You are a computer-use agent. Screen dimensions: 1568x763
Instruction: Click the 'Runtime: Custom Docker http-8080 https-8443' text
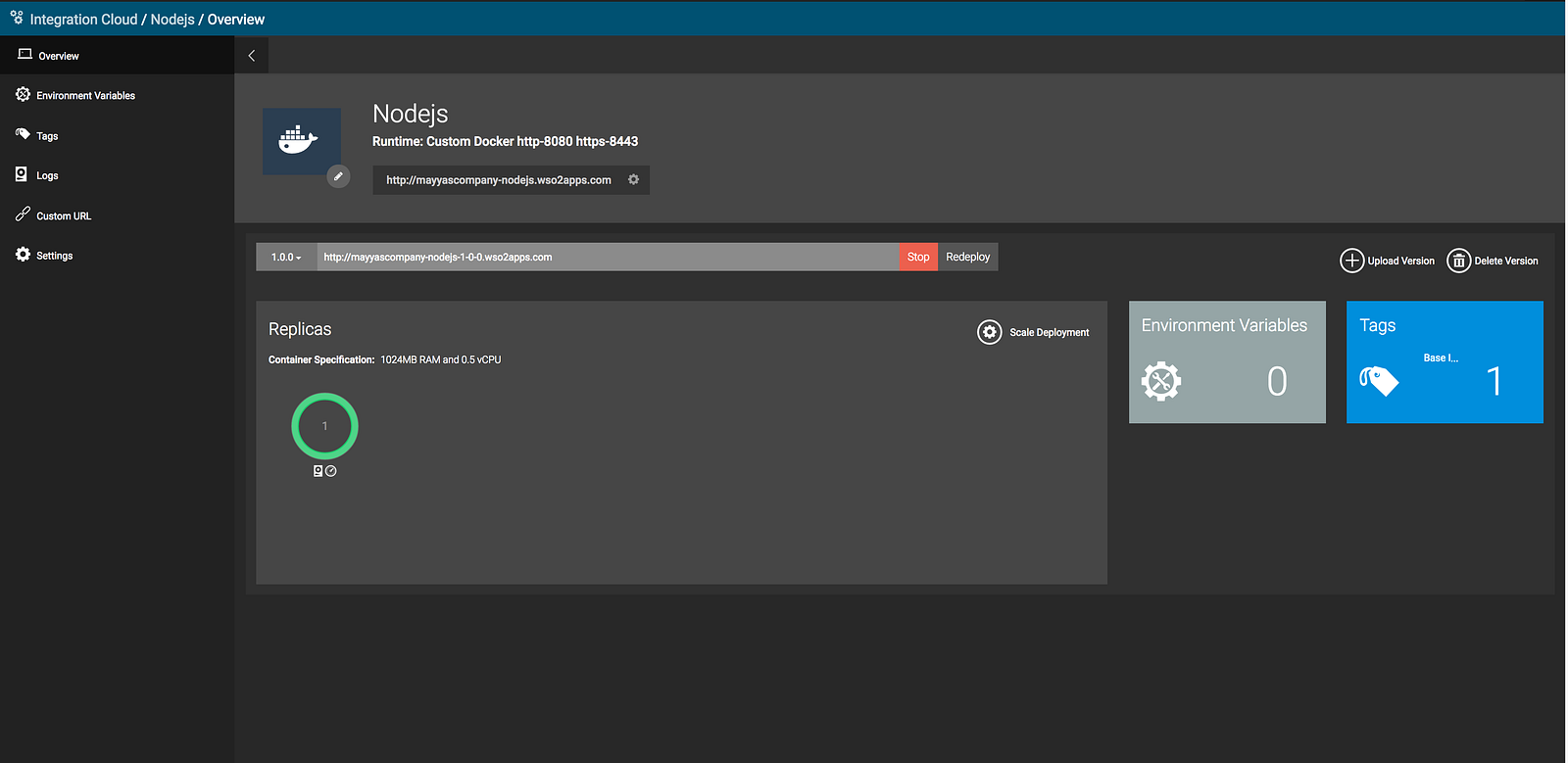(x=505, y=142)
